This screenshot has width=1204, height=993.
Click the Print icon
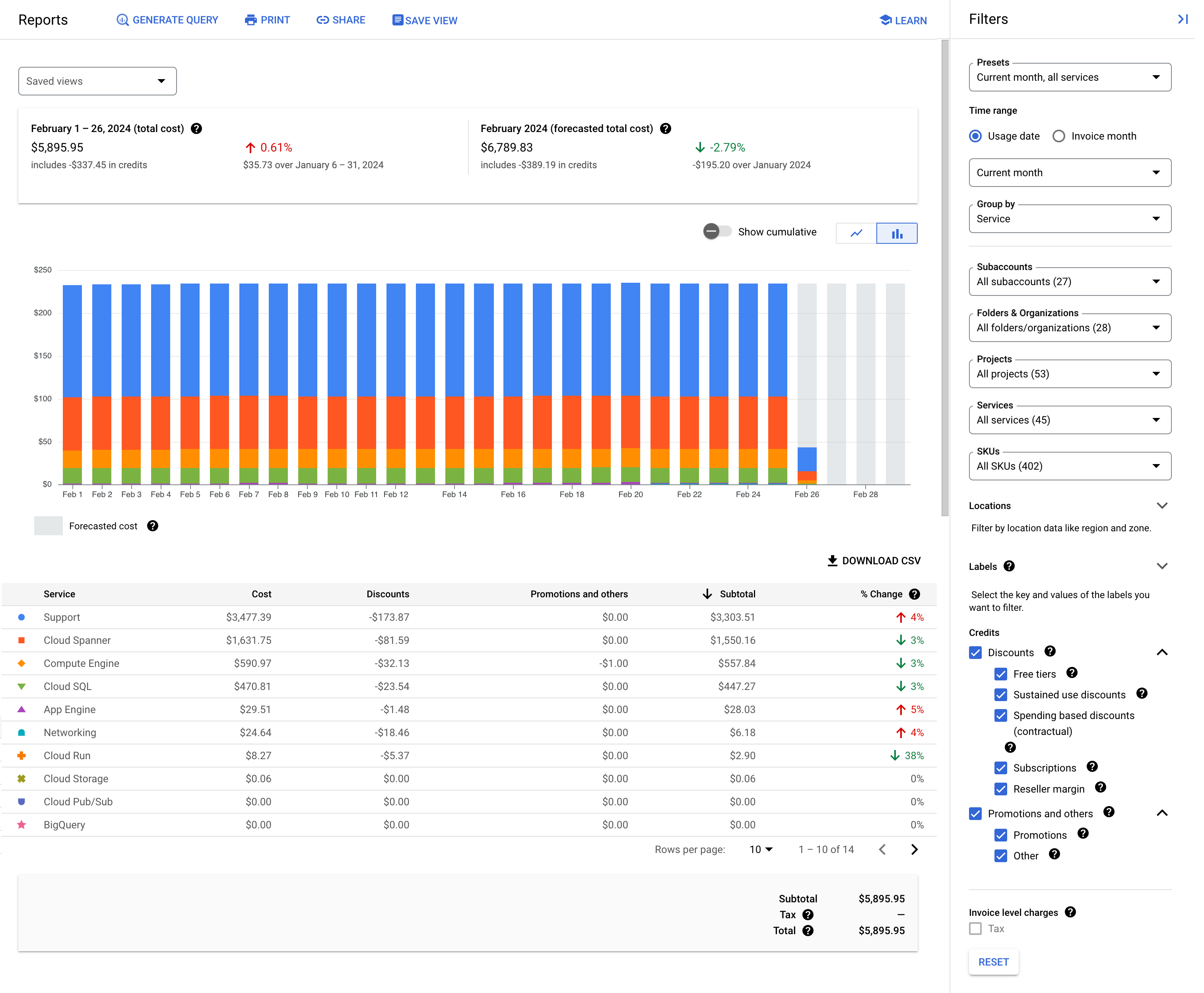(248, 20)
